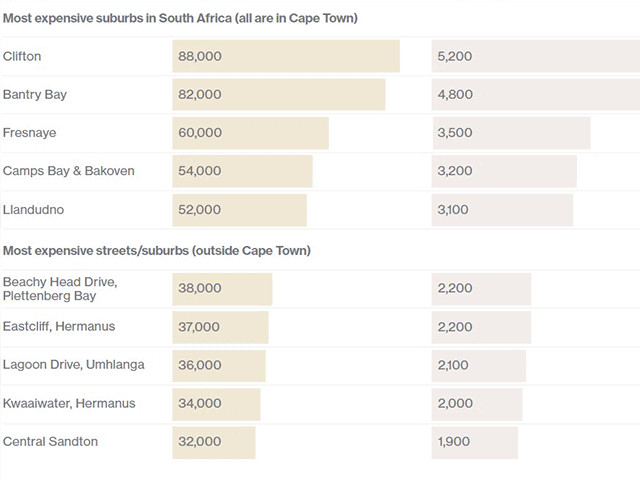Click the Lagoon Drive, Umhlanga label
640x480 pixels.
coord(74,365)
